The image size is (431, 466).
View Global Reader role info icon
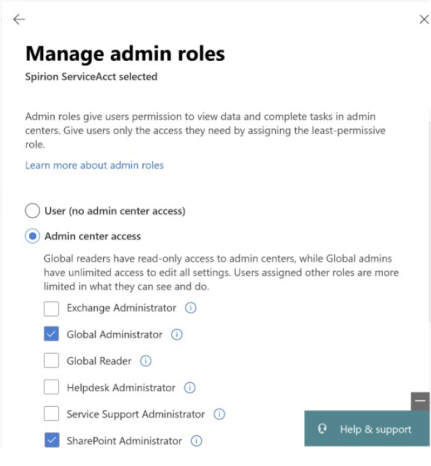click(146, 361)
